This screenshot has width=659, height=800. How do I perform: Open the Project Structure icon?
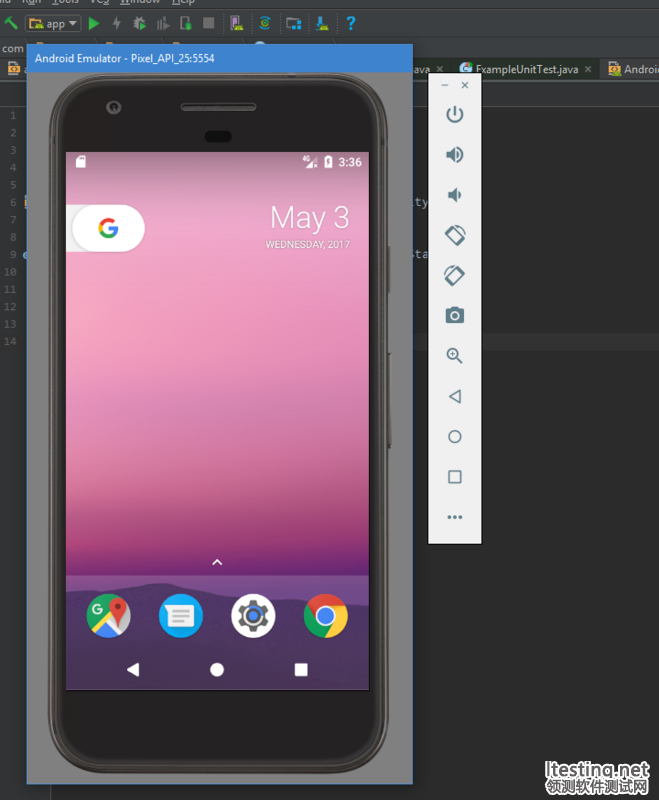(294, 23)
